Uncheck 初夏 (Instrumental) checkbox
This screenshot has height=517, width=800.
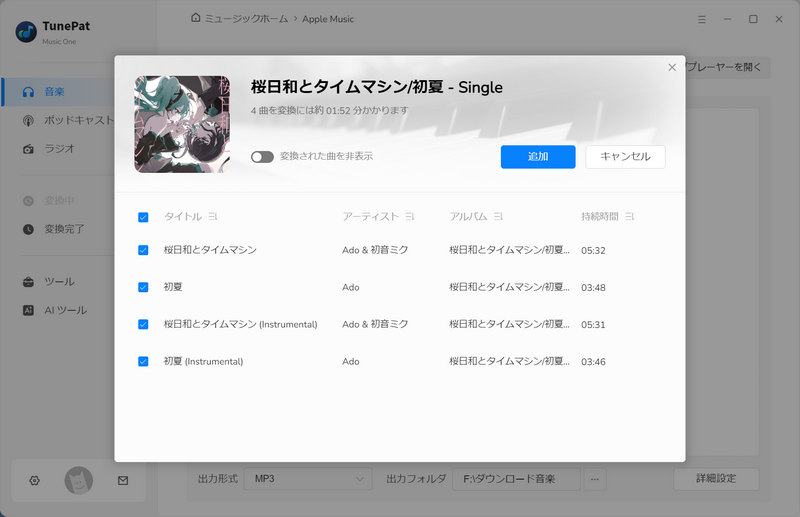[143, 361]
